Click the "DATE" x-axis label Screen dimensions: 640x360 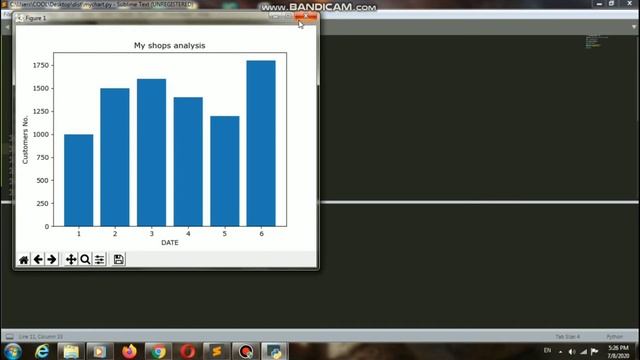(170, 242)
